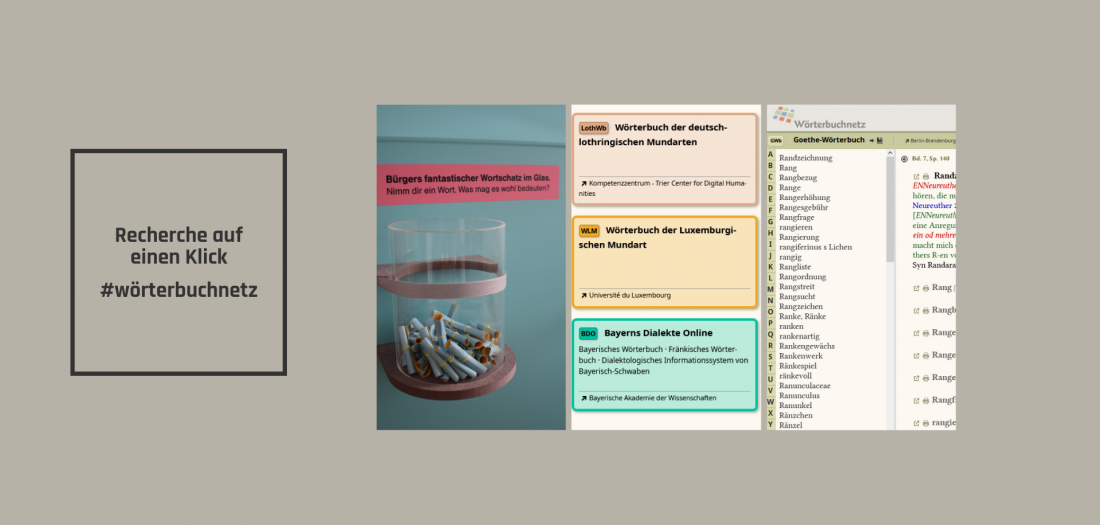
Task: Select letter Y in the alphabet index
Action: coord(770,424)
